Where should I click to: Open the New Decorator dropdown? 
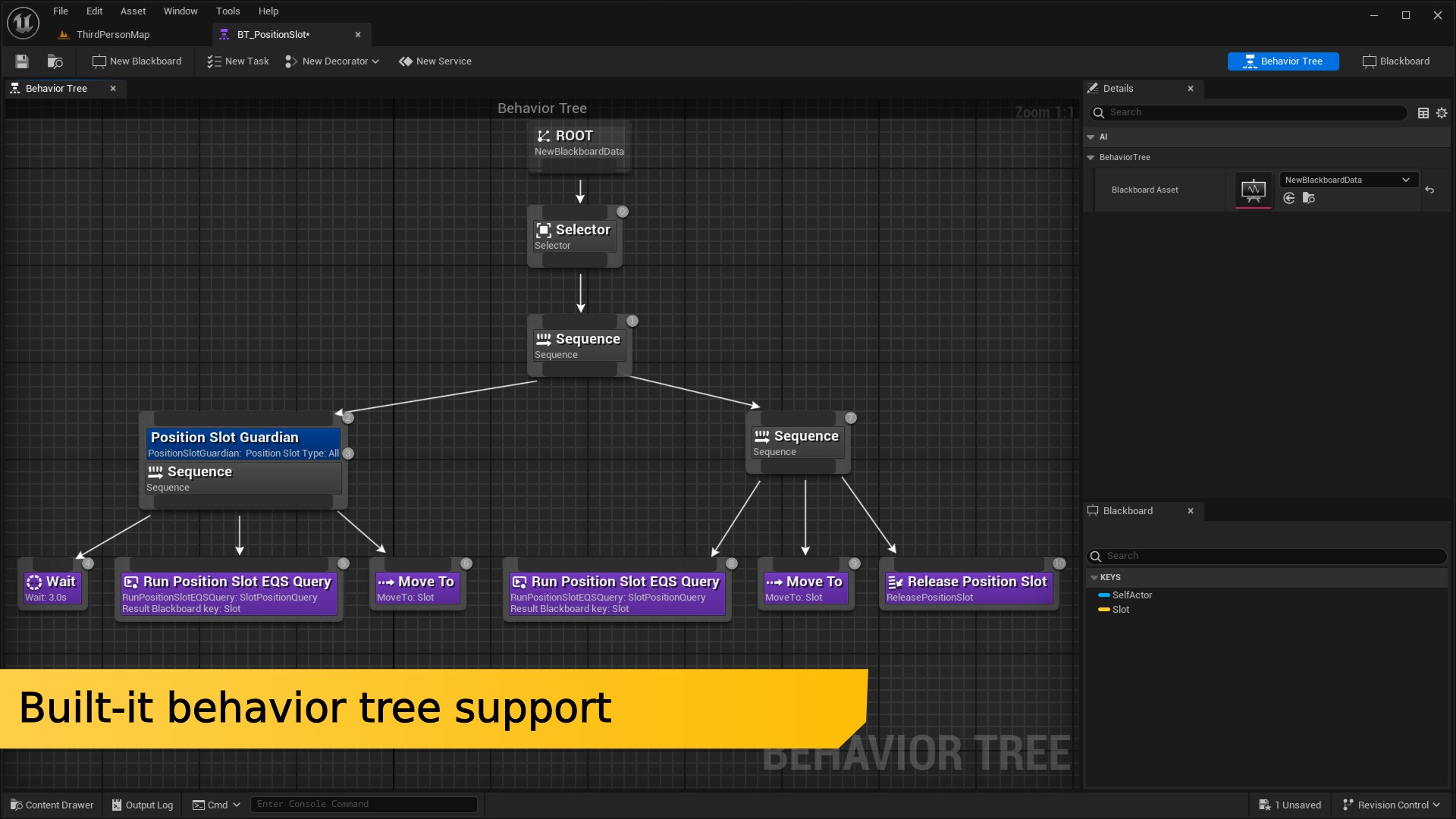coord(331,61)
